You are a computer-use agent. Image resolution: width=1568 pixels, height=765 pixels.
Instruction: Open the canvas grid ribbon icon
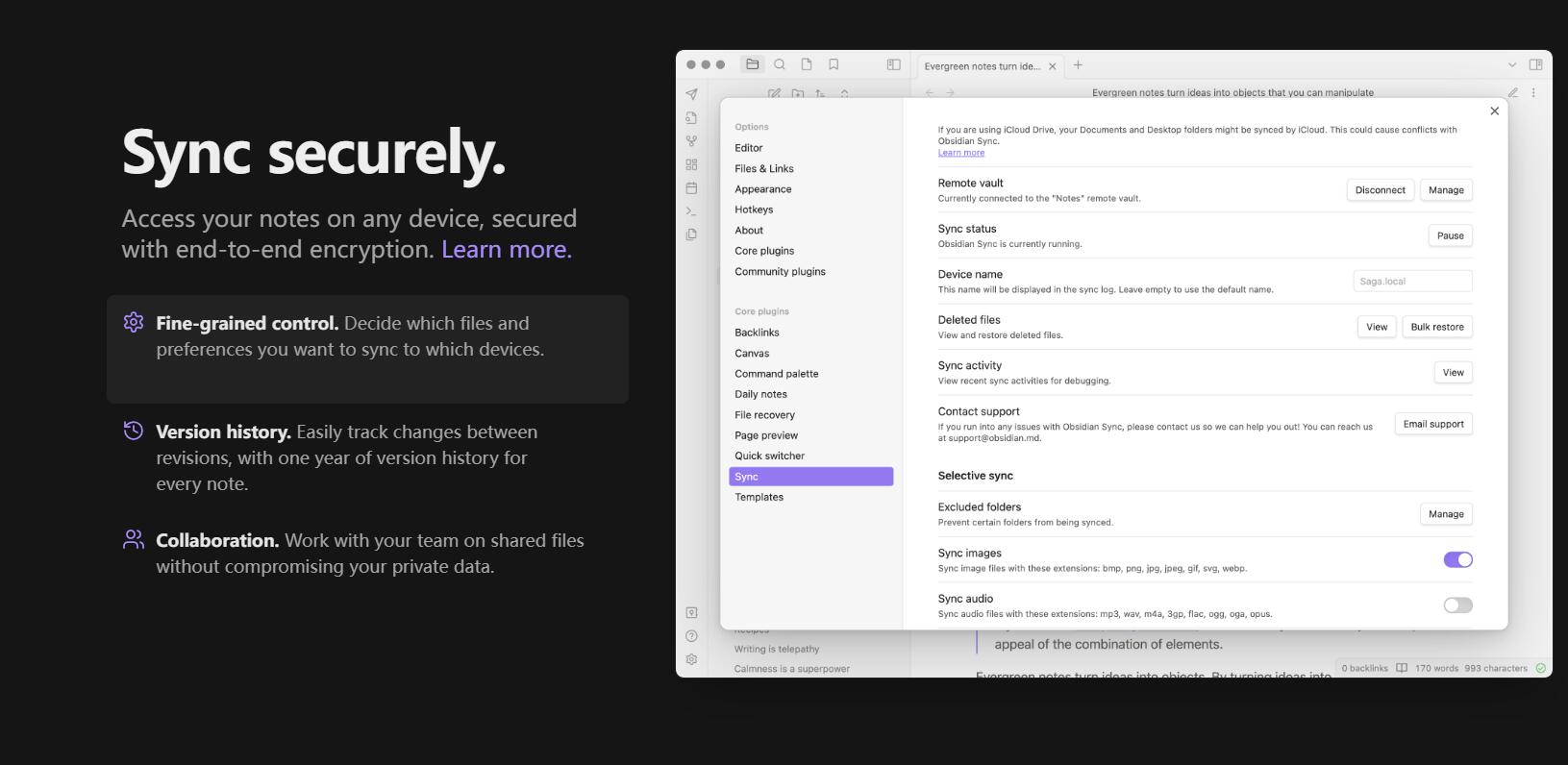click(x=691, y=164)
